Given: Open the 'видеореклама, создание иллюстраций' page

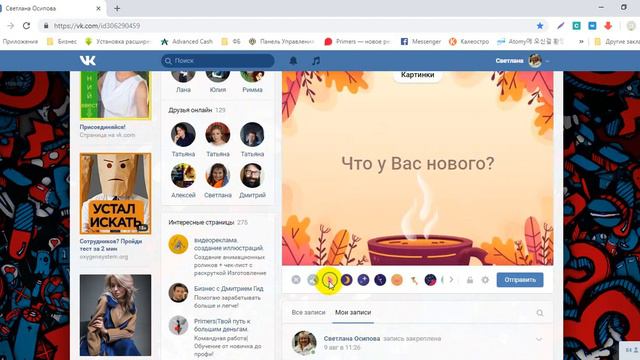Looking at the screenshot, I should (229, 244).
